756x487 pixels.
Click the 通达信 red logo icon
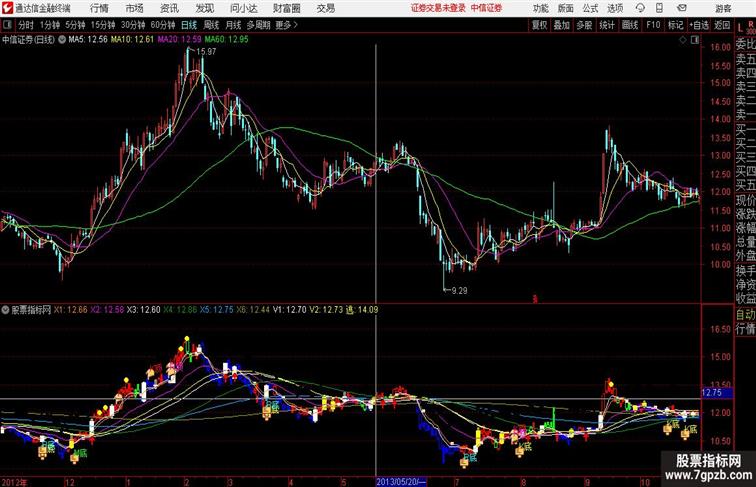pos(7,8)
